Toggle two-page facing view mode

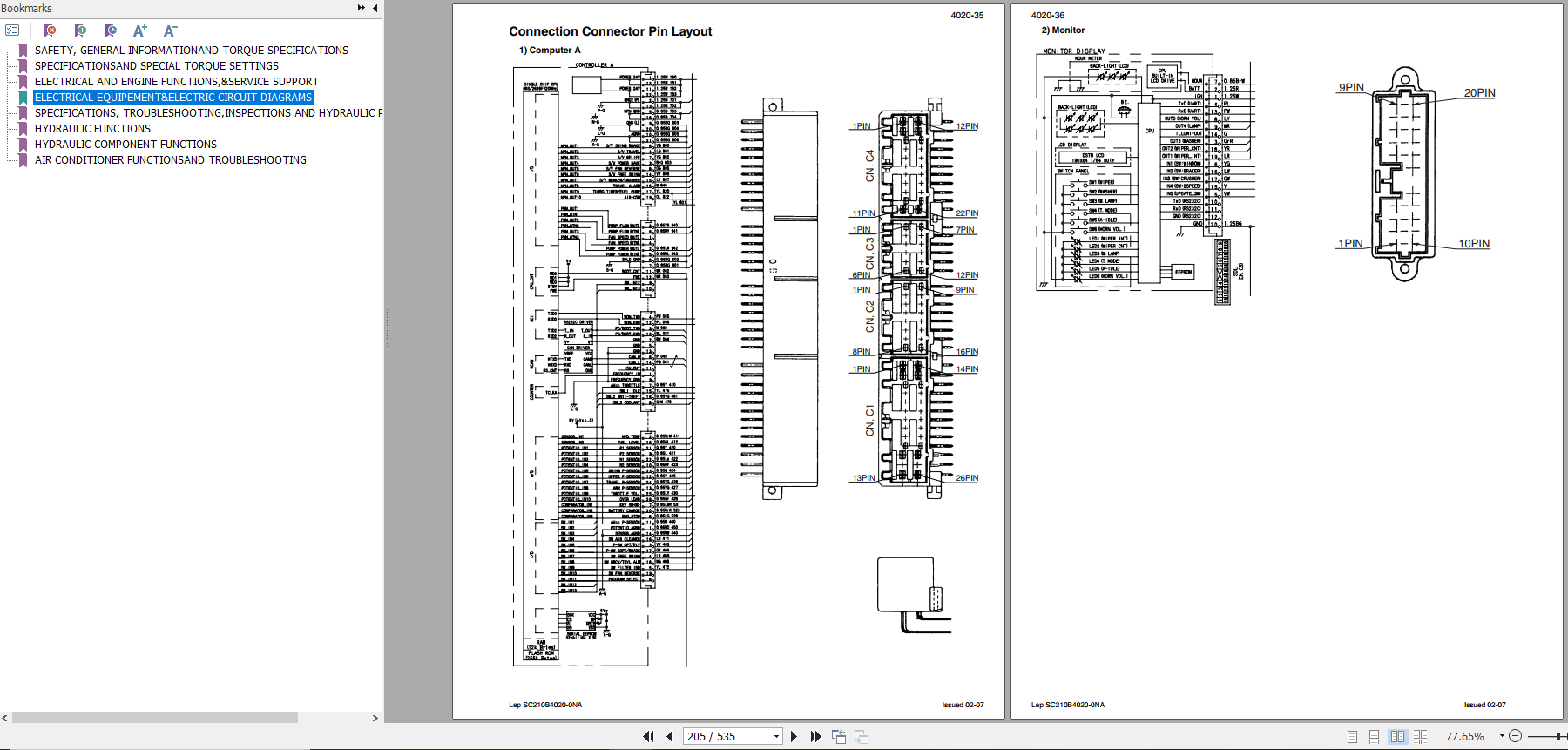pyautogui.click(x=1397, y=736)
